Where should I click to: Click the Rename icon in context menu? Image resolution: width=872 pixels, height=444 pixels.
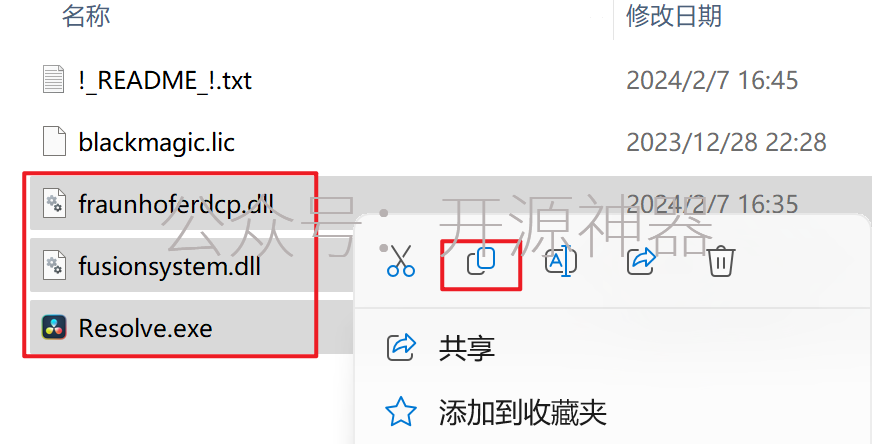[x=561, y=261]
